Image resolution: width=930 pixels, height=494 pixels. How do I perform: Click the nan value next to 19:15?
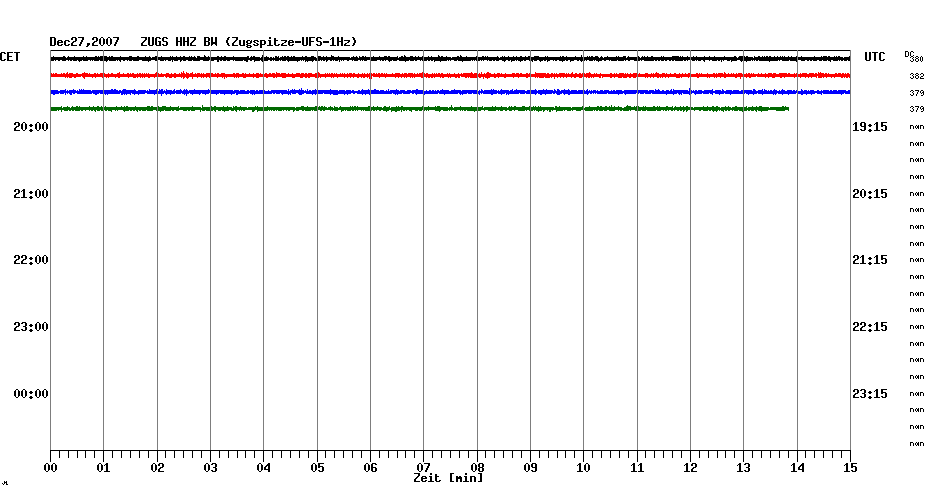pos(916,127)
